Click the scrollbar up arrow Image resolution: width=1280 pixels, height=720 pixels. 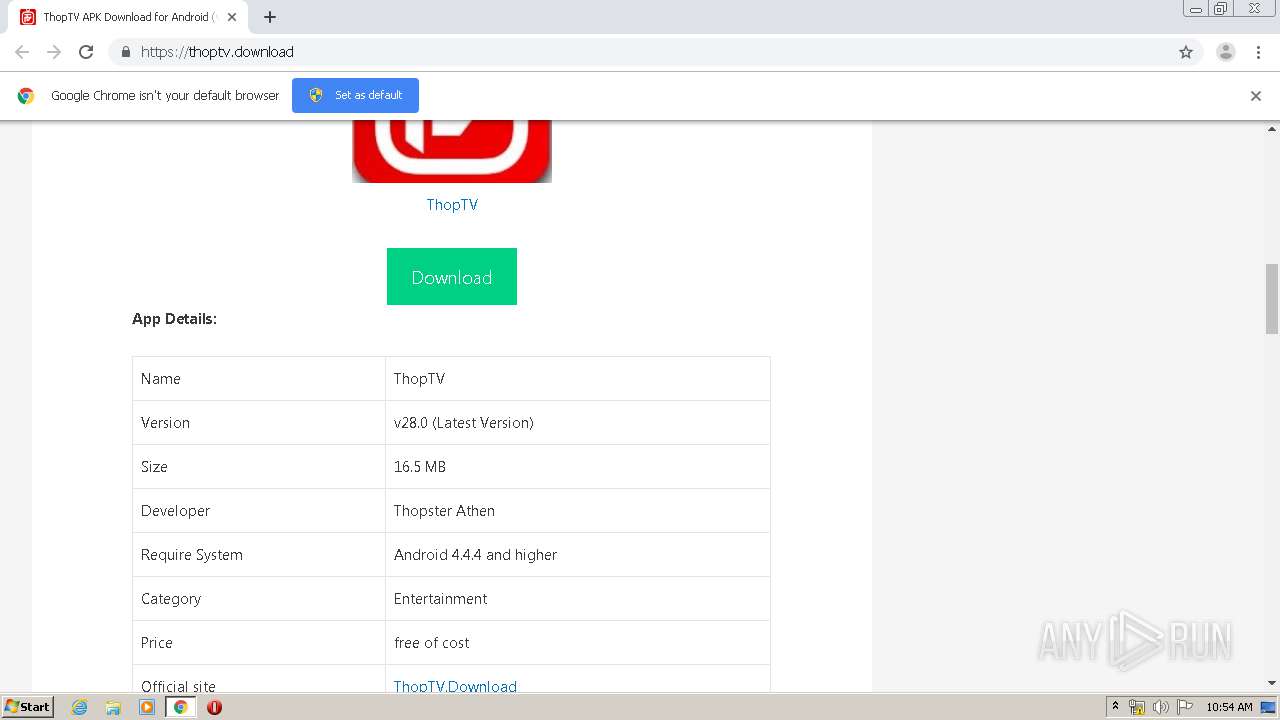pyautogui.click(x=1272, y=128)
